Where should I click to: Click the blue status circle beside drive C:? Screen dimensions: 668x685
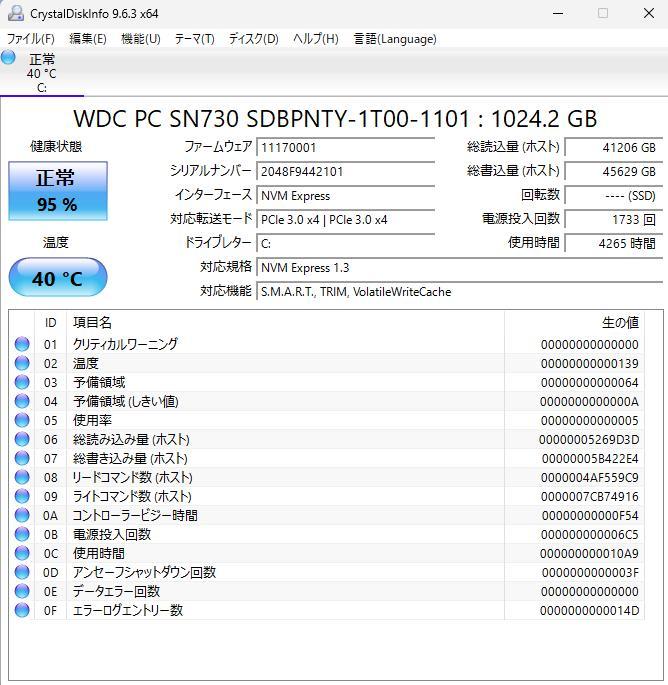pyautogui.click(x=8, y=57)
